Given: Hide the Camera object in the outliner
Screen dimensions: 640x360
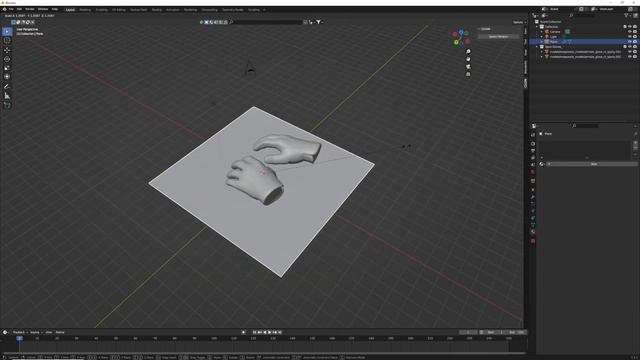Looking at the screenshot, I should 630,31.
